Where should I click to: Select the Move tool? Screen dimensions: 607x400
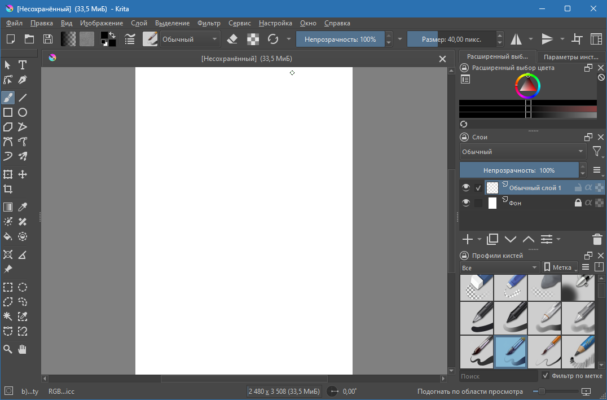(x=22, y=174)
